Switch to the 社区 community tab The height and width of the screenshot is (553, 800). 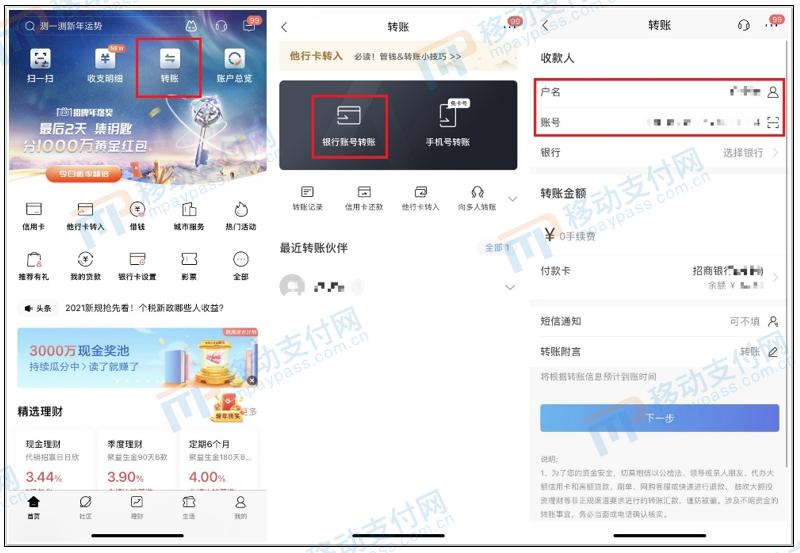point(85,507)
